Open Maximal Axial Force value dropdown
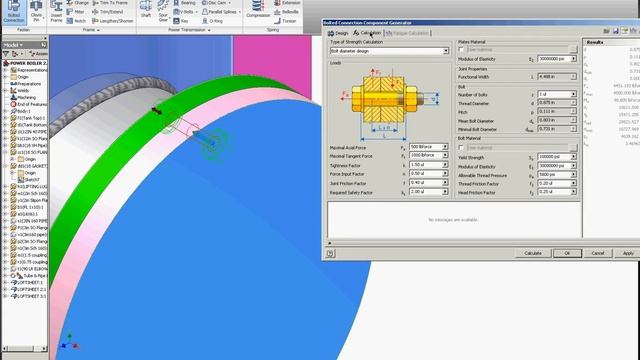Screen dimensions: 640x360 click(x=445, y=147)
